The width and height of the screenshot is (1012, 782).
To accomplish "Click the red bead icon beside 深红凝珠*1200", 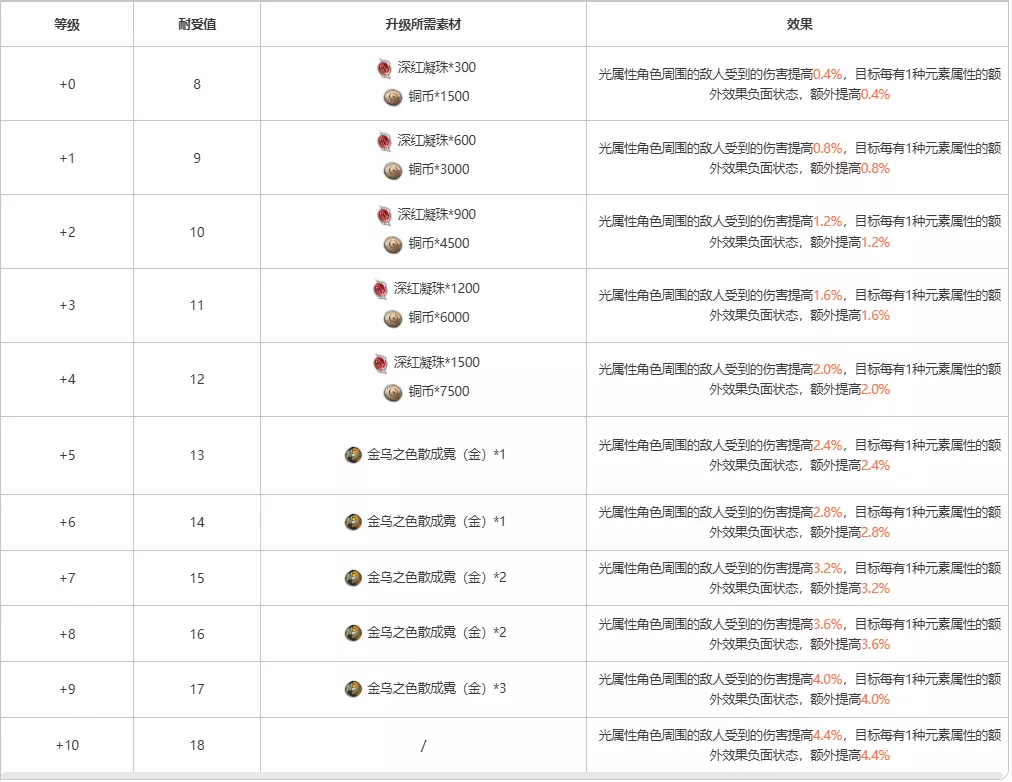I will [380, 289].
